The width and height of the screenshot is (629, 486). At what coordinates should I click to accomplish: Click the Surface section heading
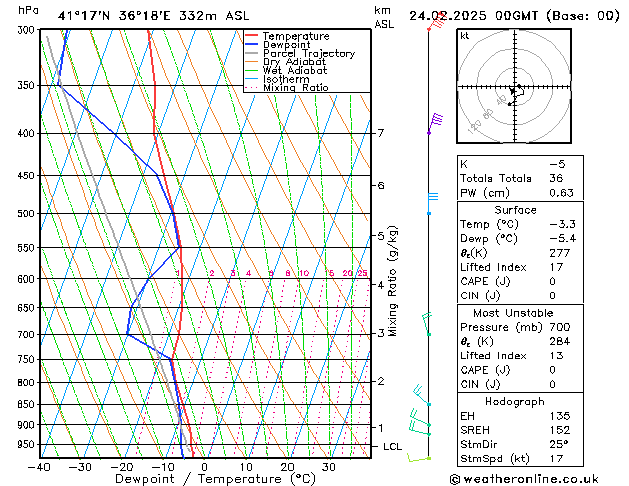pos(515,210)
